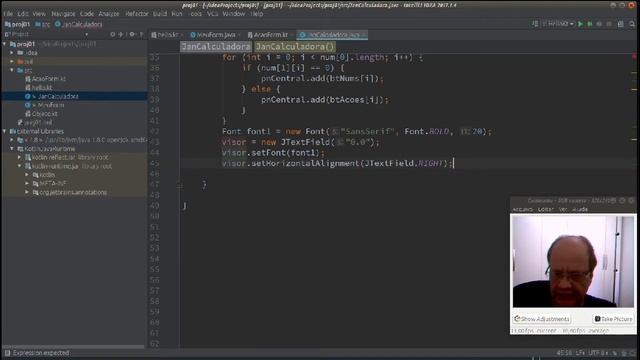The image size is (640, 360).
Task: Switch to the MeuForm.java editor tab
Action: pyautogui.click(x=215, y=35)
